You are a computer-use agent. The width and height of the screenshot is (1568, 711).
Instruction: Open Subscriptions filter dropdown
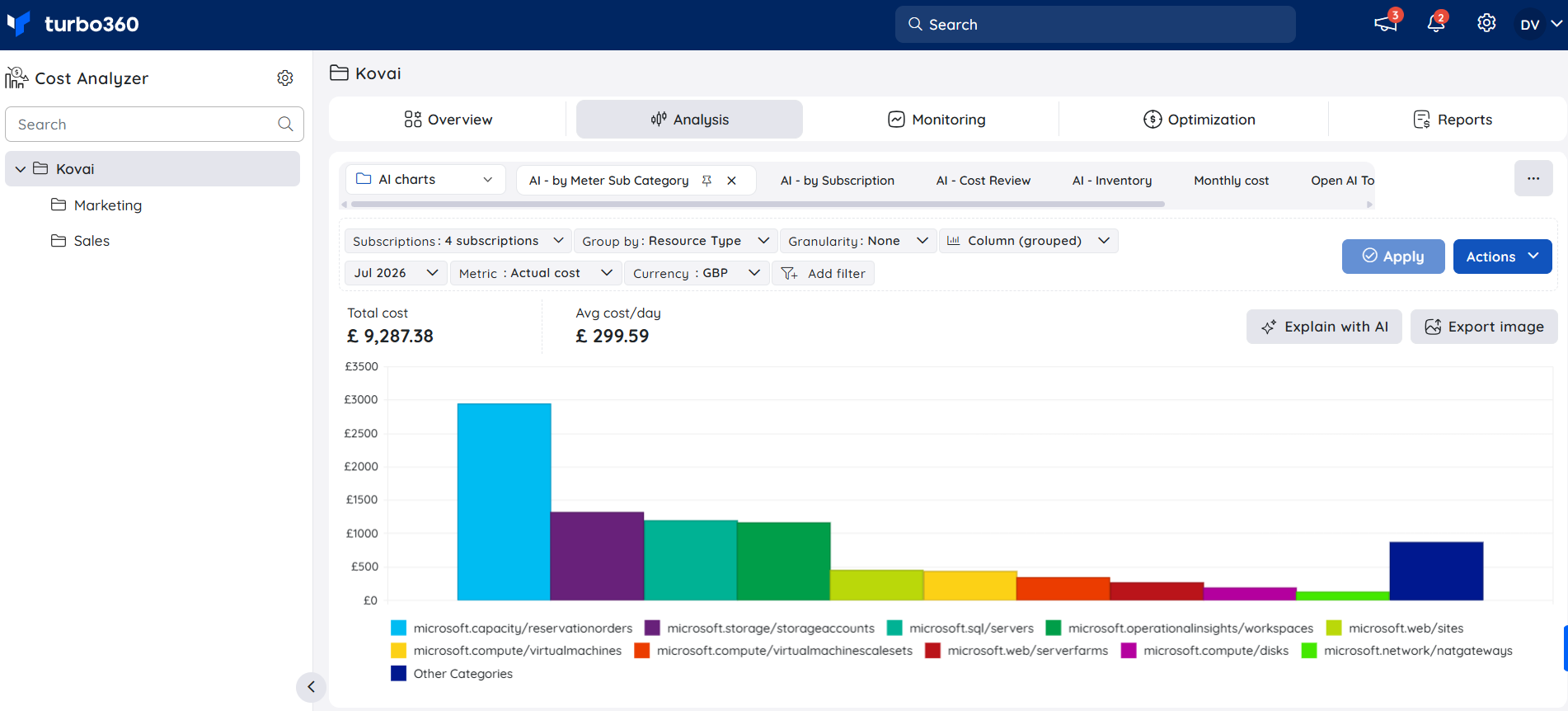click(x=458, y=241)
